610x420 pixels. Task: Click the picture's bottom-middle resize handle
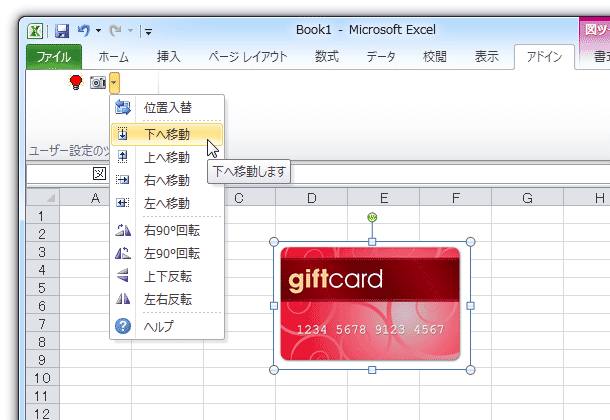coord(372,370)
